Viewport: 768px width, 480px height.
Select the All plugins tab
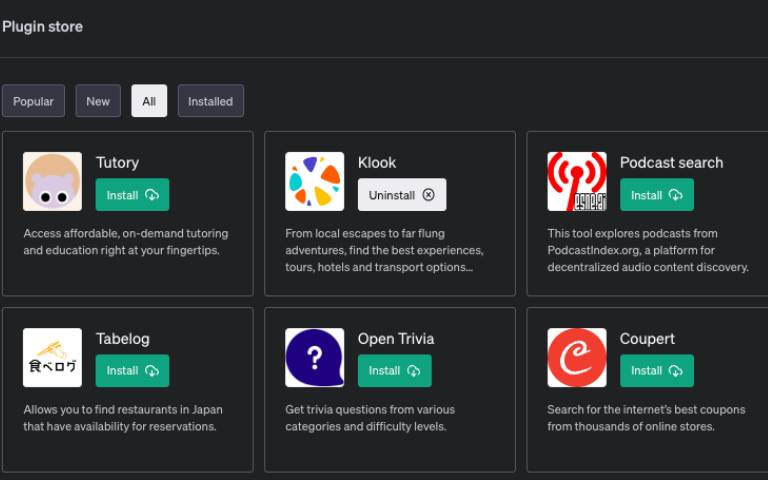click(x=149, y=101)
